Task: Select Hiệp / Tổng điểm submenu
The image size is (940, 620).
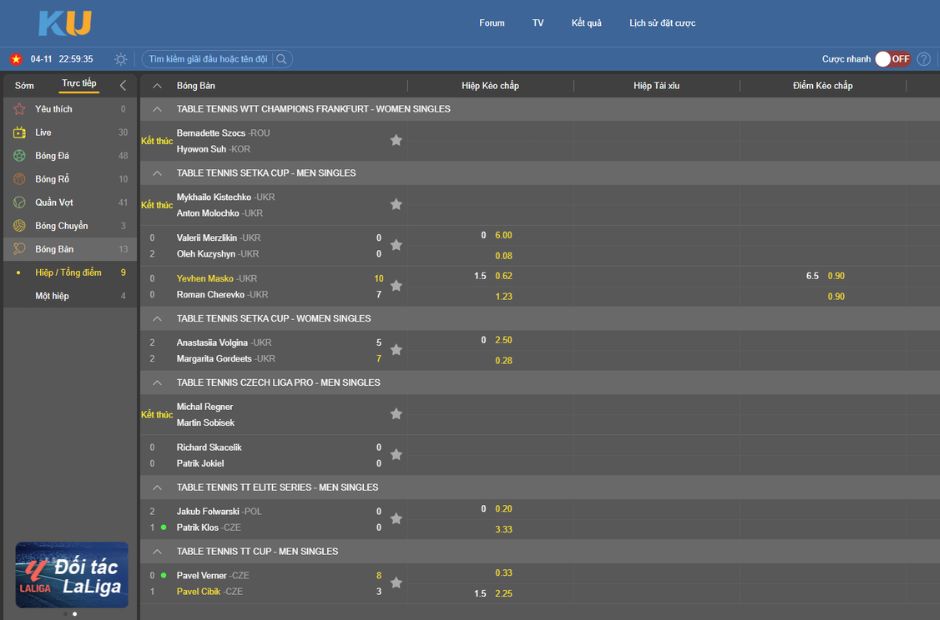Action: click(x=68, y=272)
